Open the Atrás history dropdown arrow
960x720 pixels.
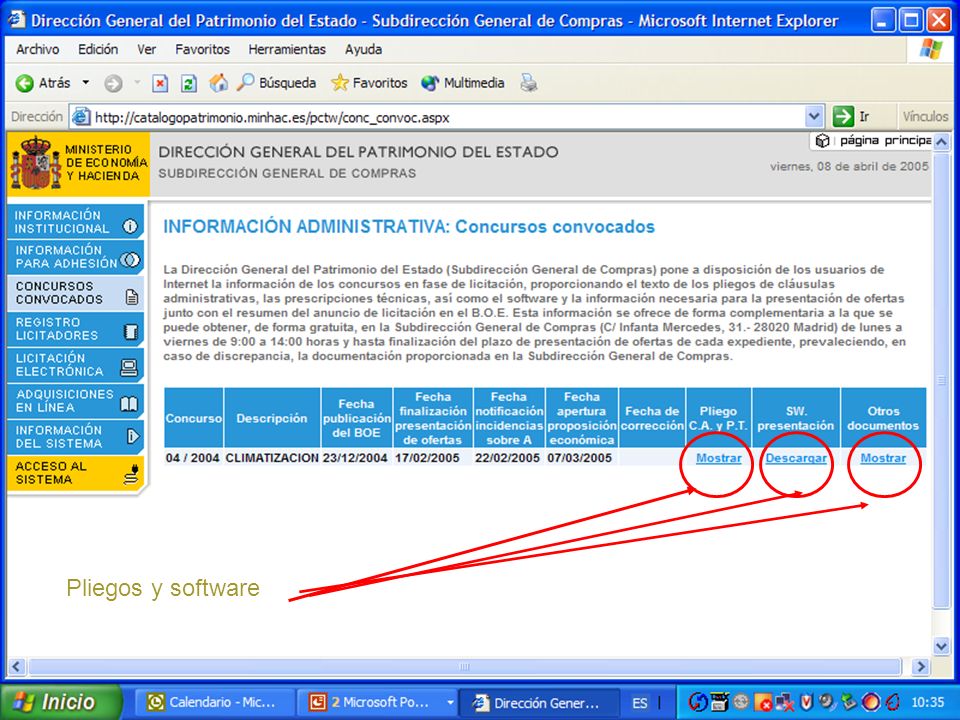pyautogui.click(x=86, y=83)
